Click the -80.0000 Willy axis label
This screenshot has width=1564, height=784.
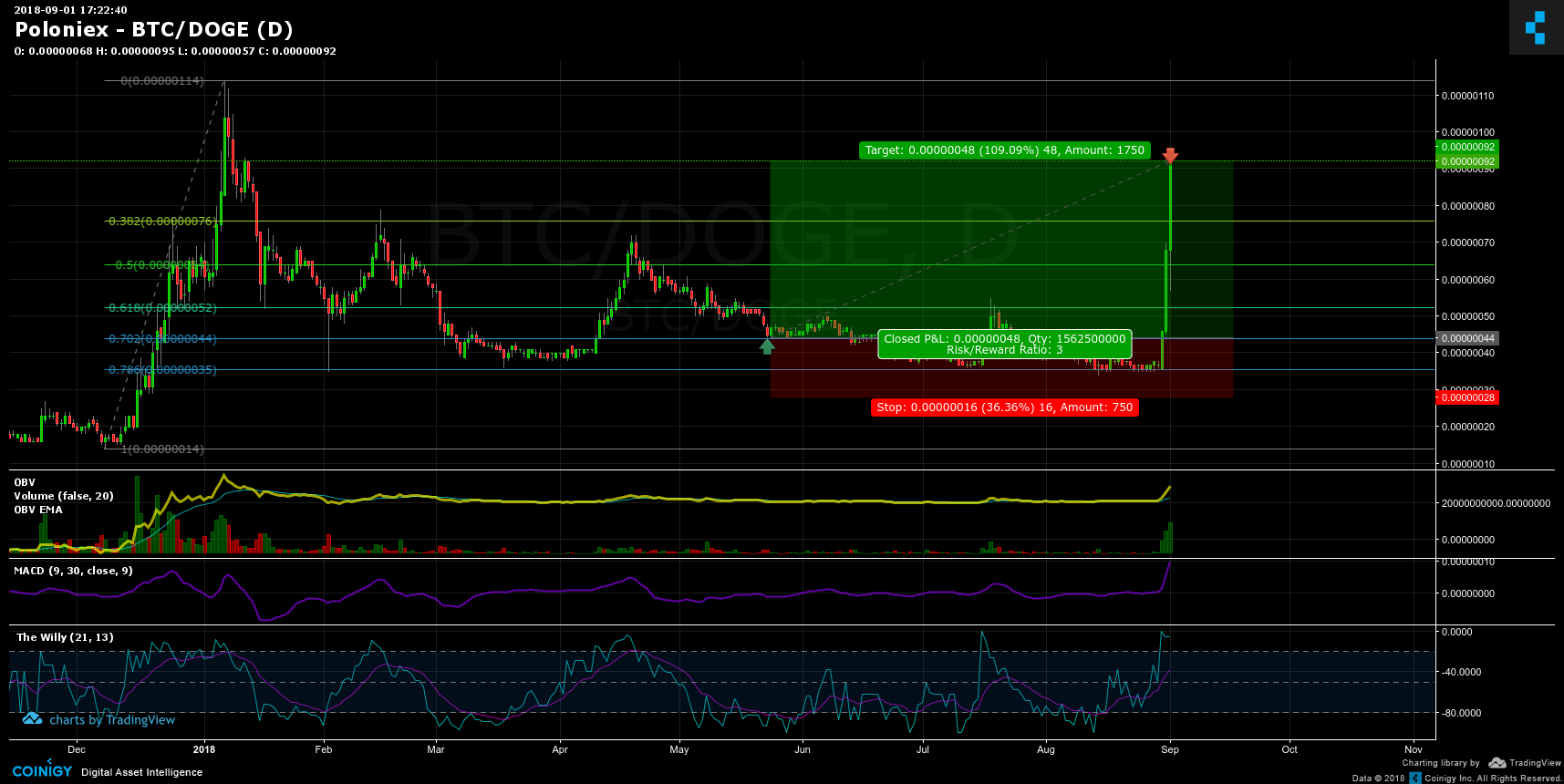[x=1461, y=713]
